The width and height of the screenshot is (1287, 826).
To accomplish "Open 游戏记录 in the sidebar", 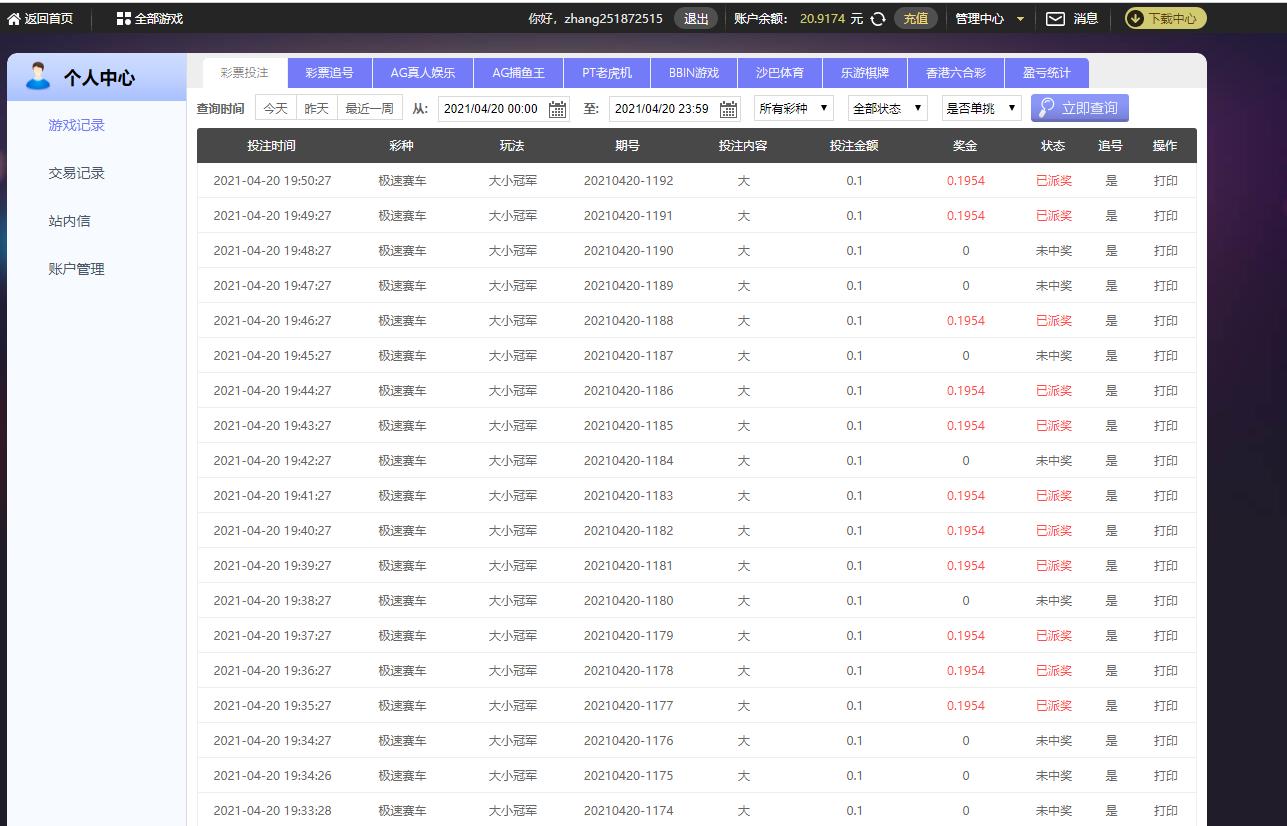I will (x=77, y=125).
